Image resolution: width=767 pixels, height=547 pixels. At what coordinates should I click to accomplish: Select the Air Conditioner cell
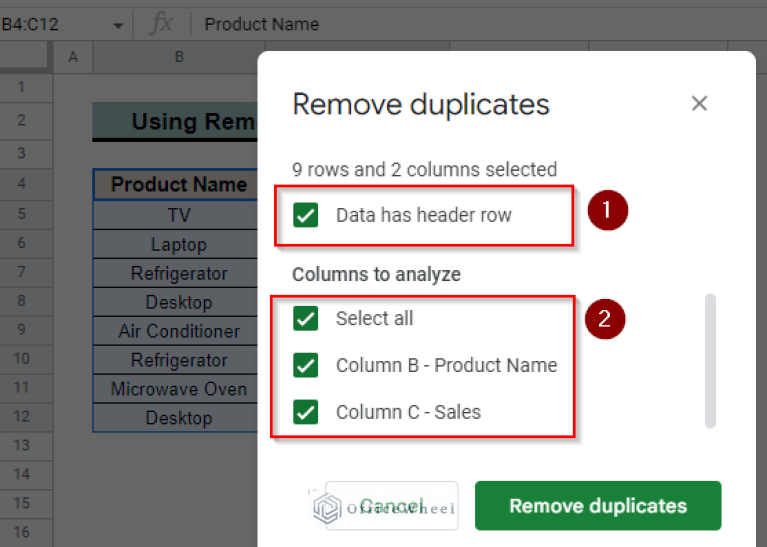[x=178, y=331]
